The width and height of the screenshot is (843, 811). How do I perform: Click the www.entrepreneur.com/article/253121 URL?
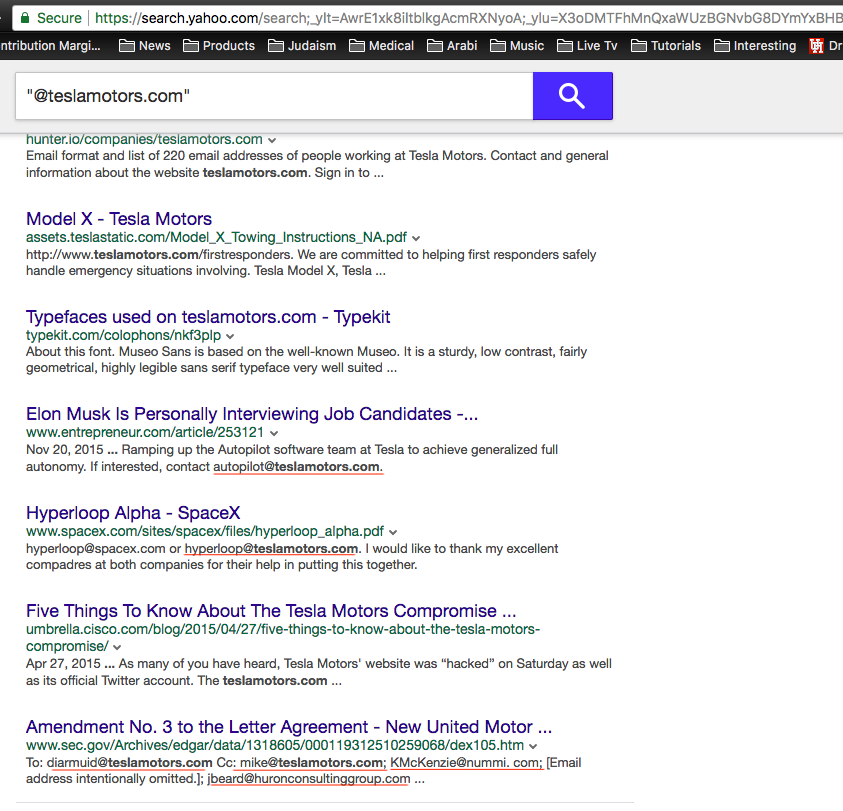point(145,432)
